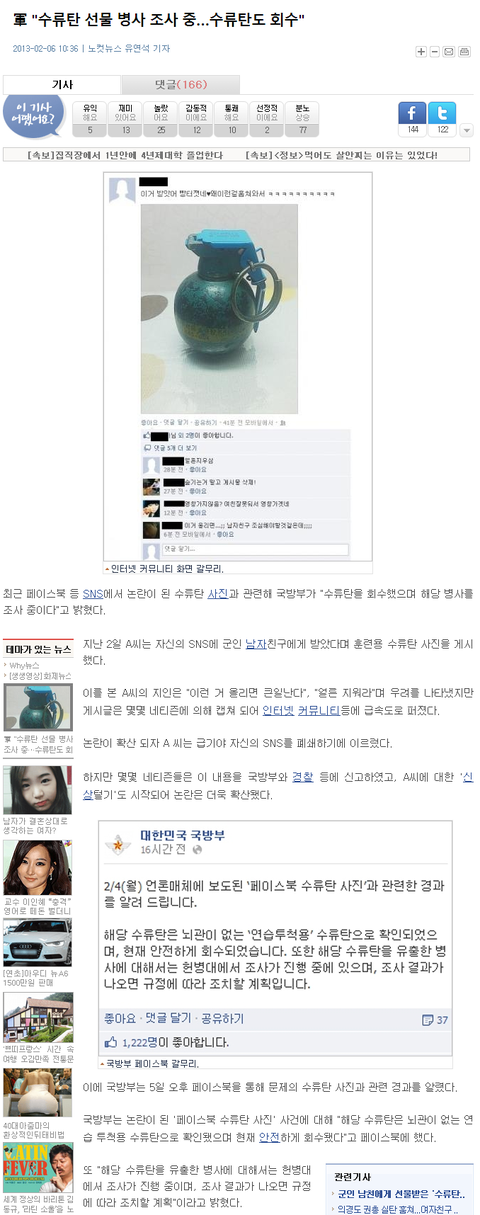Share the article on Twitter

tap(442, 112)
